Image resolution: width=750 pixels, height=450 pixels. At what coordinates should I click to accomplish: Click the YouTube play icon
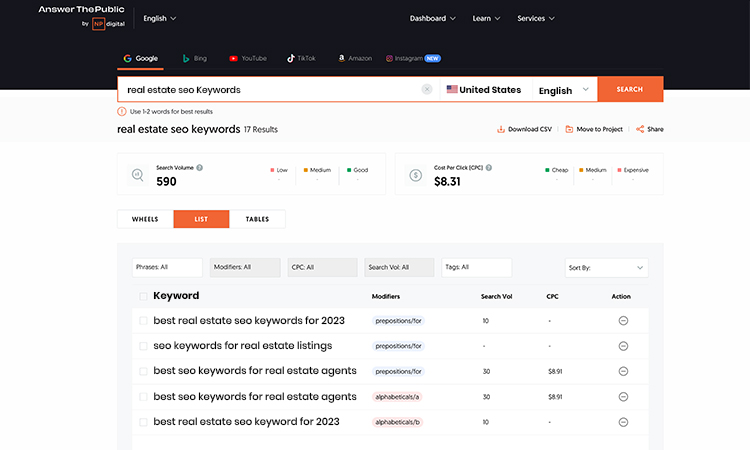point(233,58)
